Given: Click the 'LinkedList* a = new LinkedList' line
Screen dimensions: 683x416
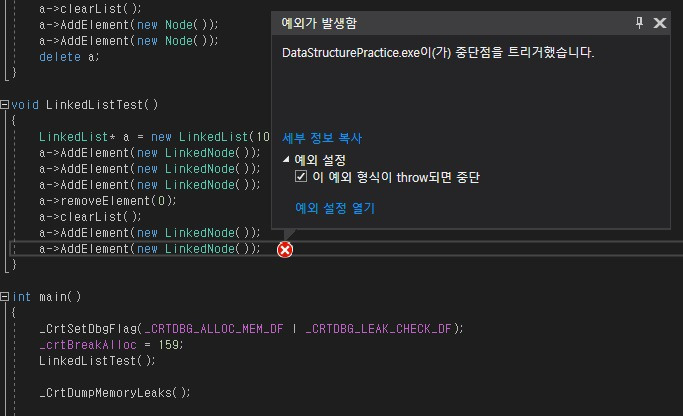Looking at the screenshot, I should pyautogui.click(x=155, y=137).
